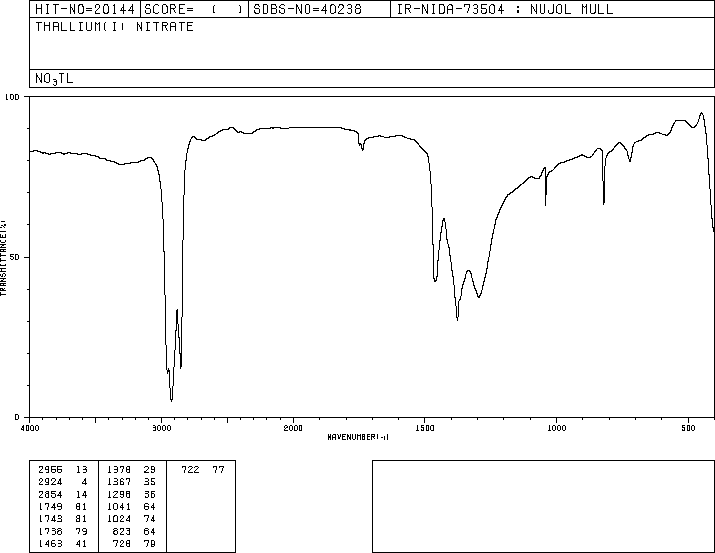Screen dimensions: 715x553
Task: Click the empty box beside the peak table
Action: click(543, 506)
